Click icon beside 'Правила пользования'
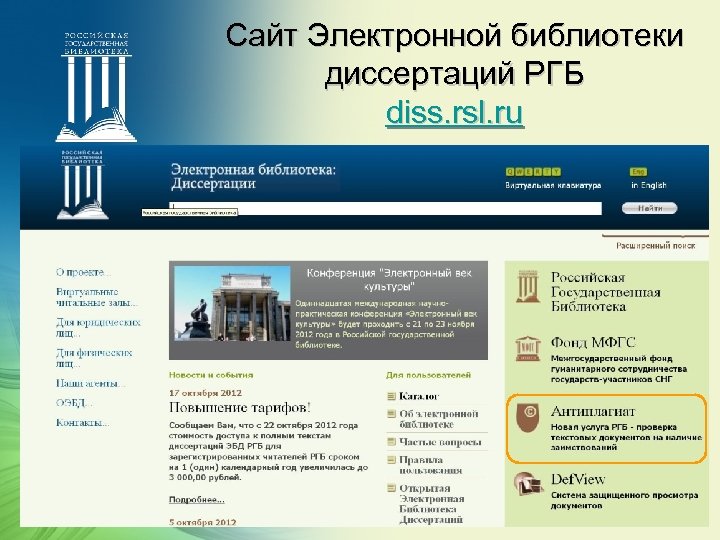Image resolution: width=720 pixels, height=540 pixels. (391, 460)
